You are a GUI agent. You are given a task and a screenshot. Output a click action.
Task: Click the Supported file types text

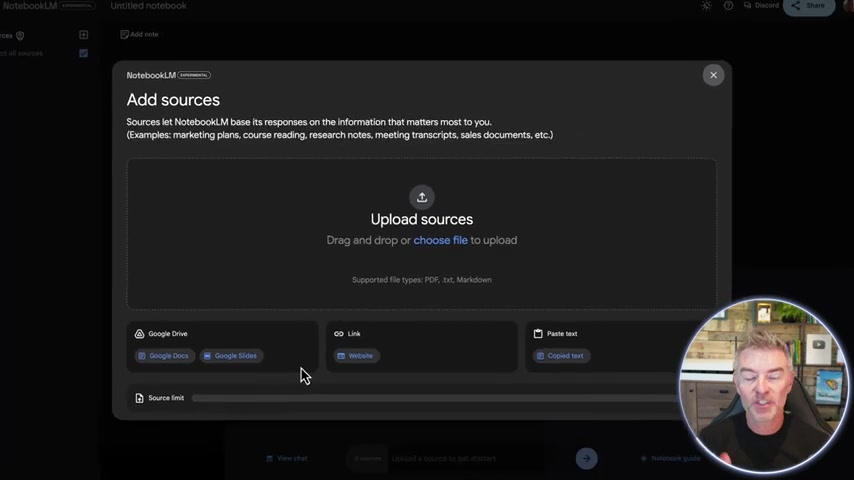pyautogui.click(x=422, y=280)
